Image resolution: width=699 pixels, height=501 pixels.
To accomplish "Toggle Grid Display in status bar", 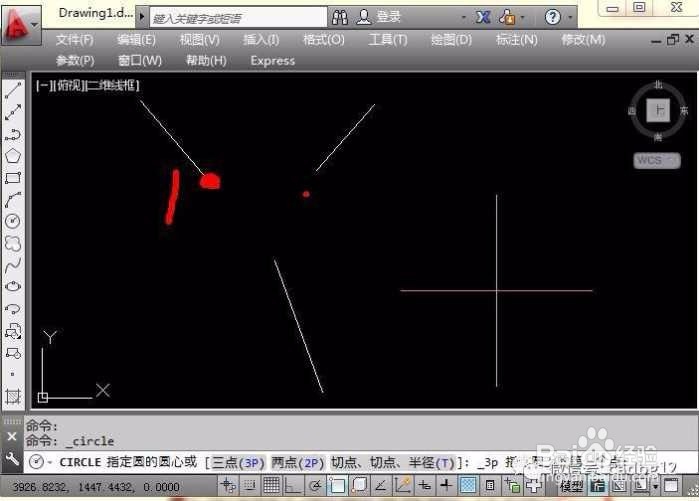I will [x=271, y=486].
